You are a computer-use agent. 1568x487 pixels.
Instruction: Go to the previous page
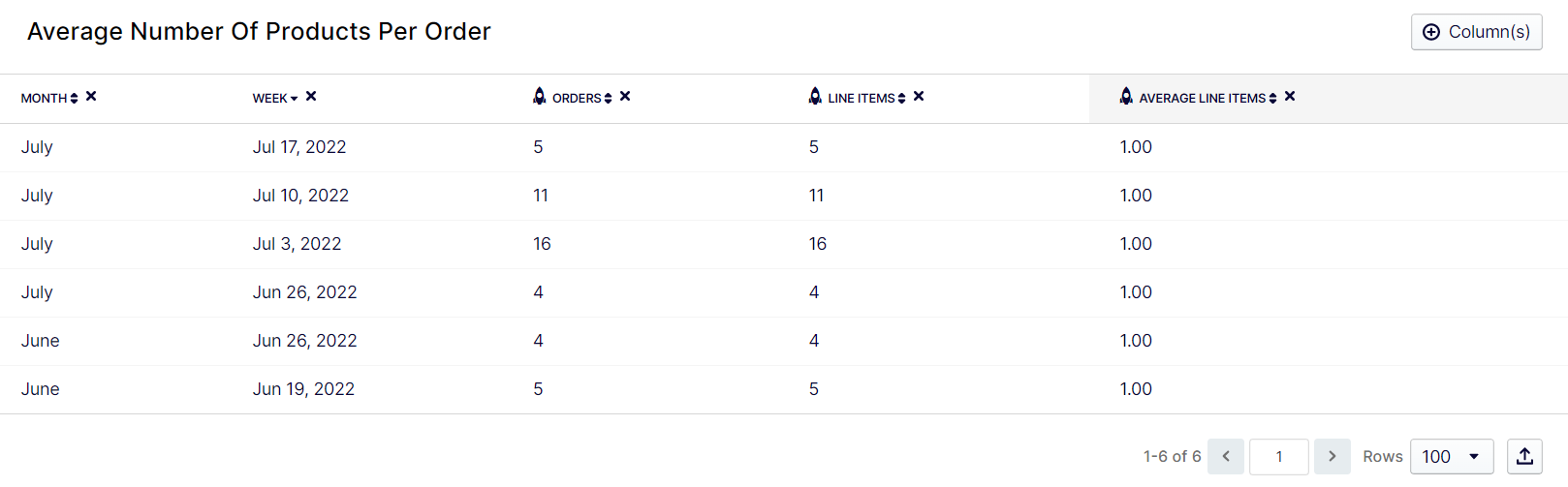[1226, 456]
